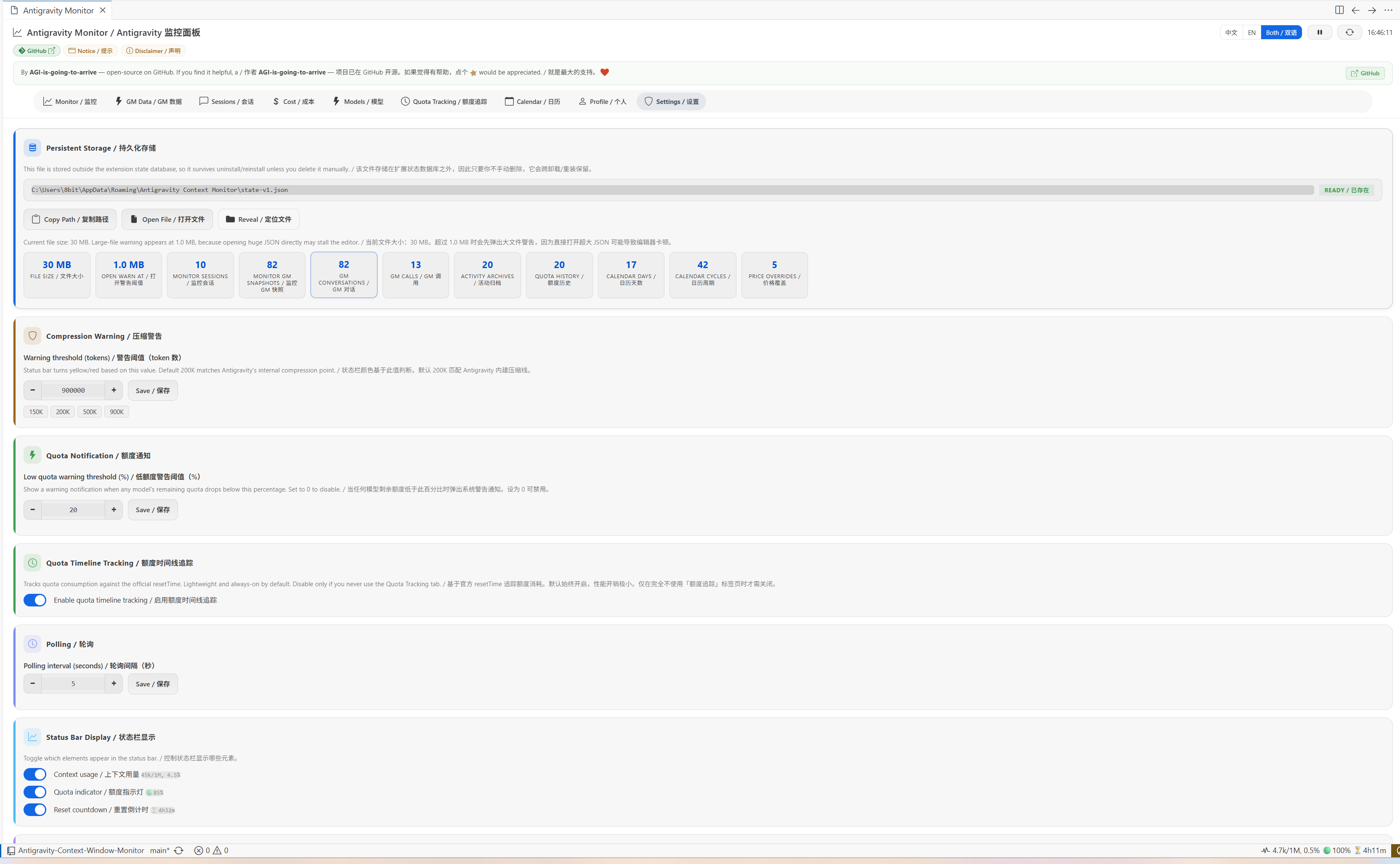Open Quota Tracking / 额度追踪 tab

(444, 102)
